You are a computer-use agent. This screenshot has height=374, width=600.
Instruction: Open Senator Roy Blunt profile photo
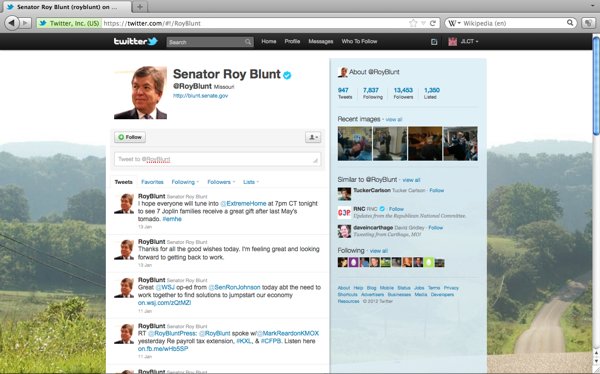(140, 93)
